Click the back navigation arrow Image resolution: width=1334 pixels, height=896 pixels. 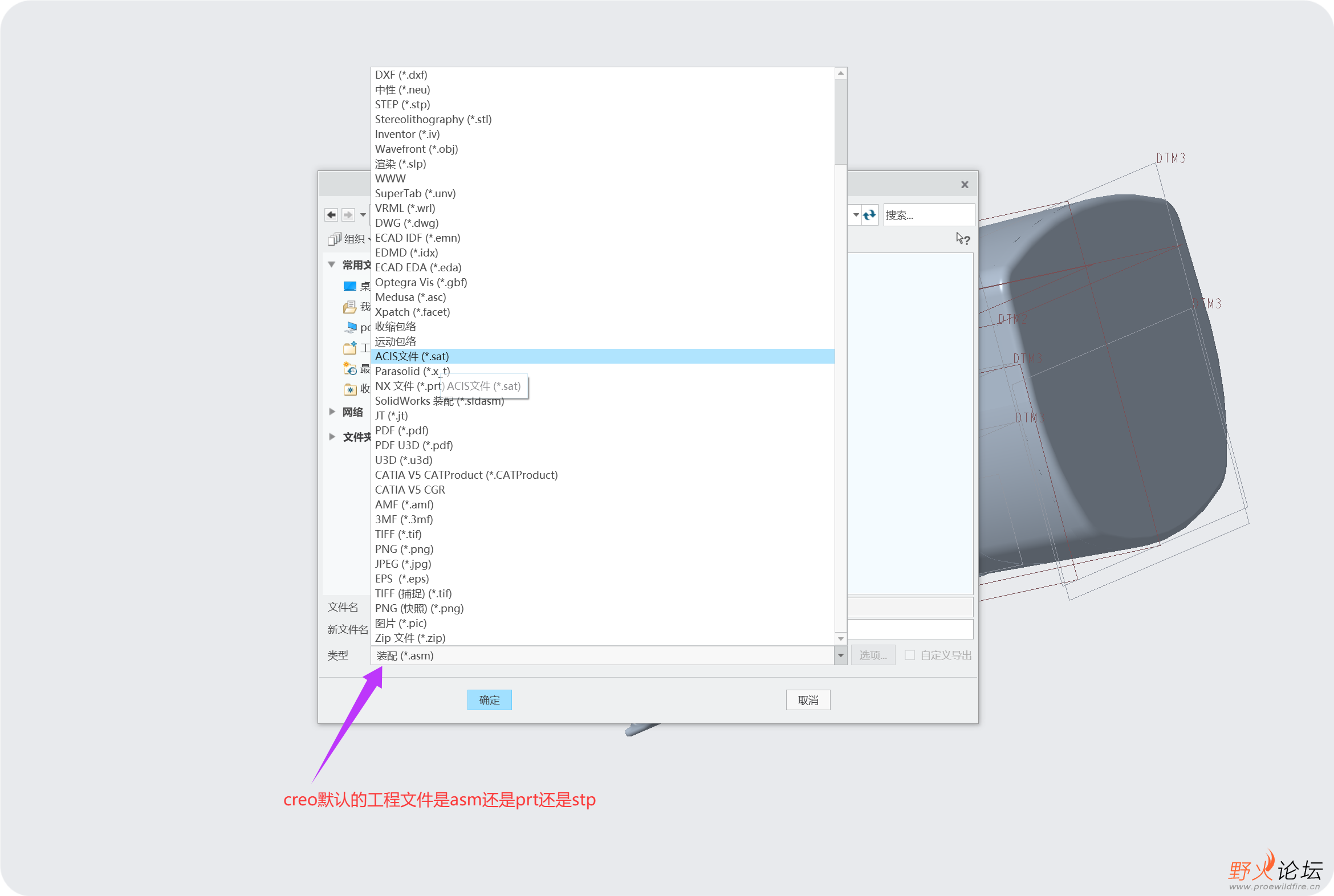click(x=331, y=214)
